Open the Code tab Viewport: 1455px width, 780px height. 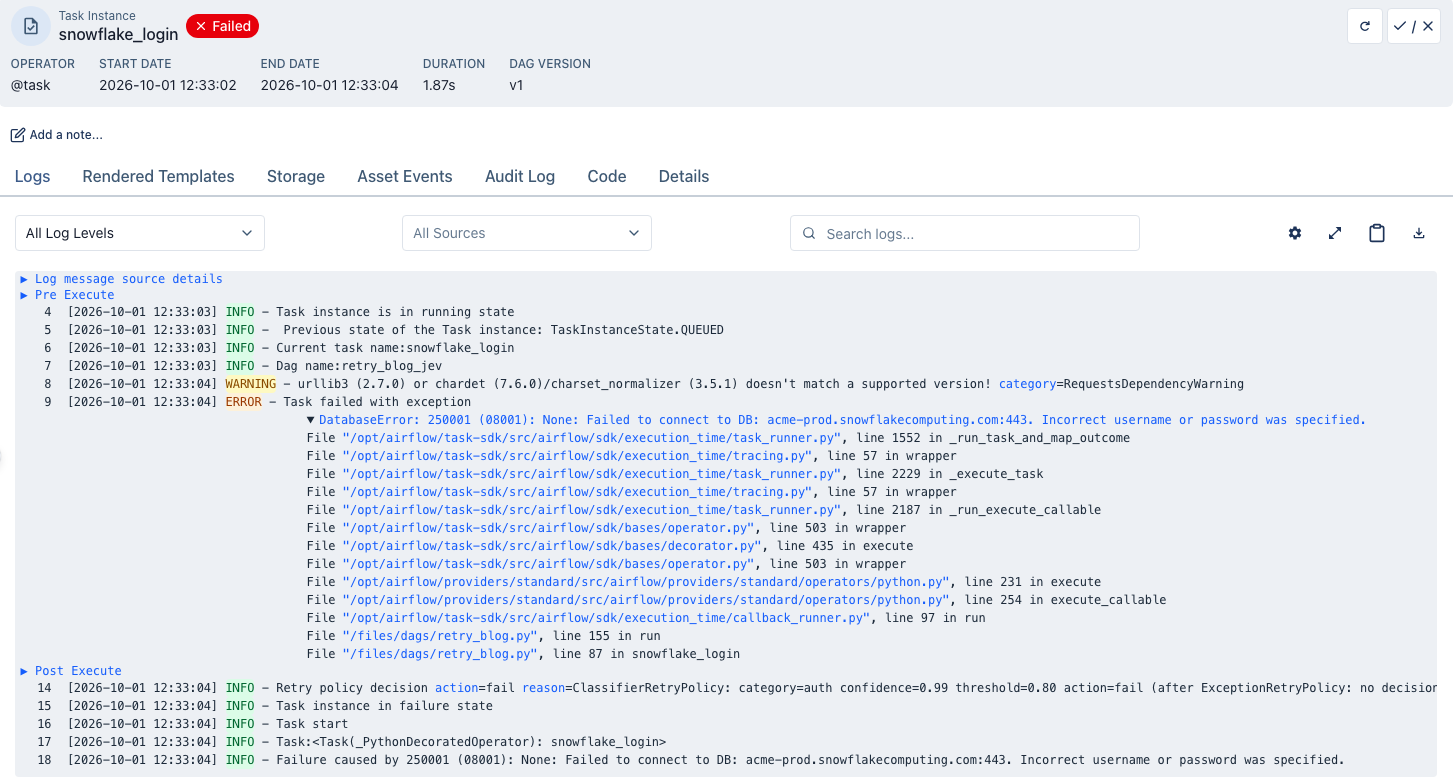tap(607, 176)
